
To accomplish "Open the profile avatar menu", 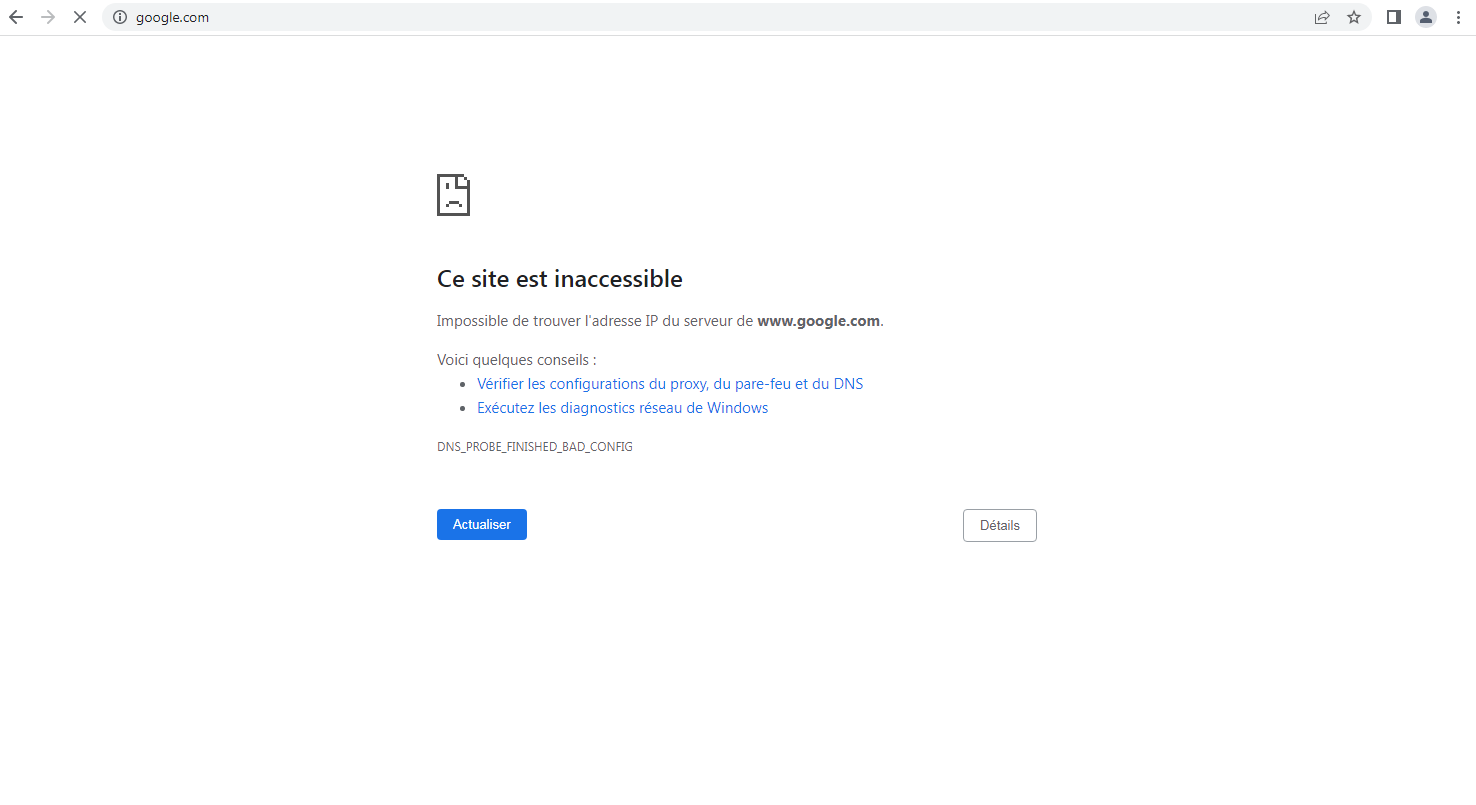I will point(1426,17).
